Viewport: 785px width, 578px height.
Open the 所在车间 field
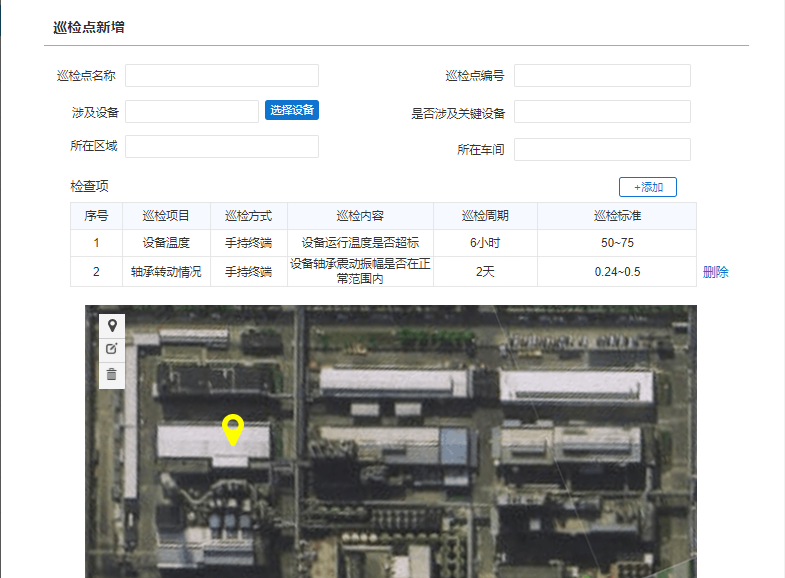click(602, 149)
